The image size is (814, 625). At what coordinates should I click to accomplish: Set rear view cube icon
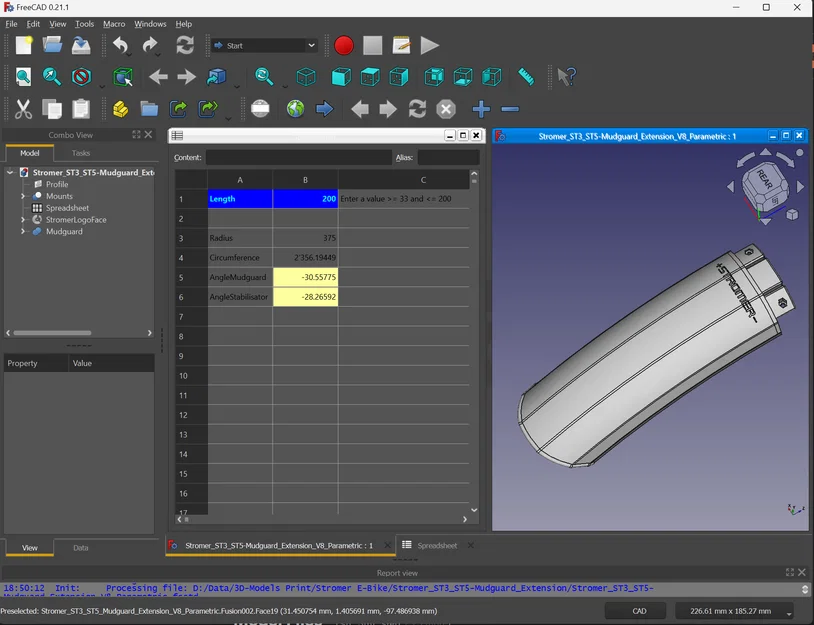coord(434,77)
